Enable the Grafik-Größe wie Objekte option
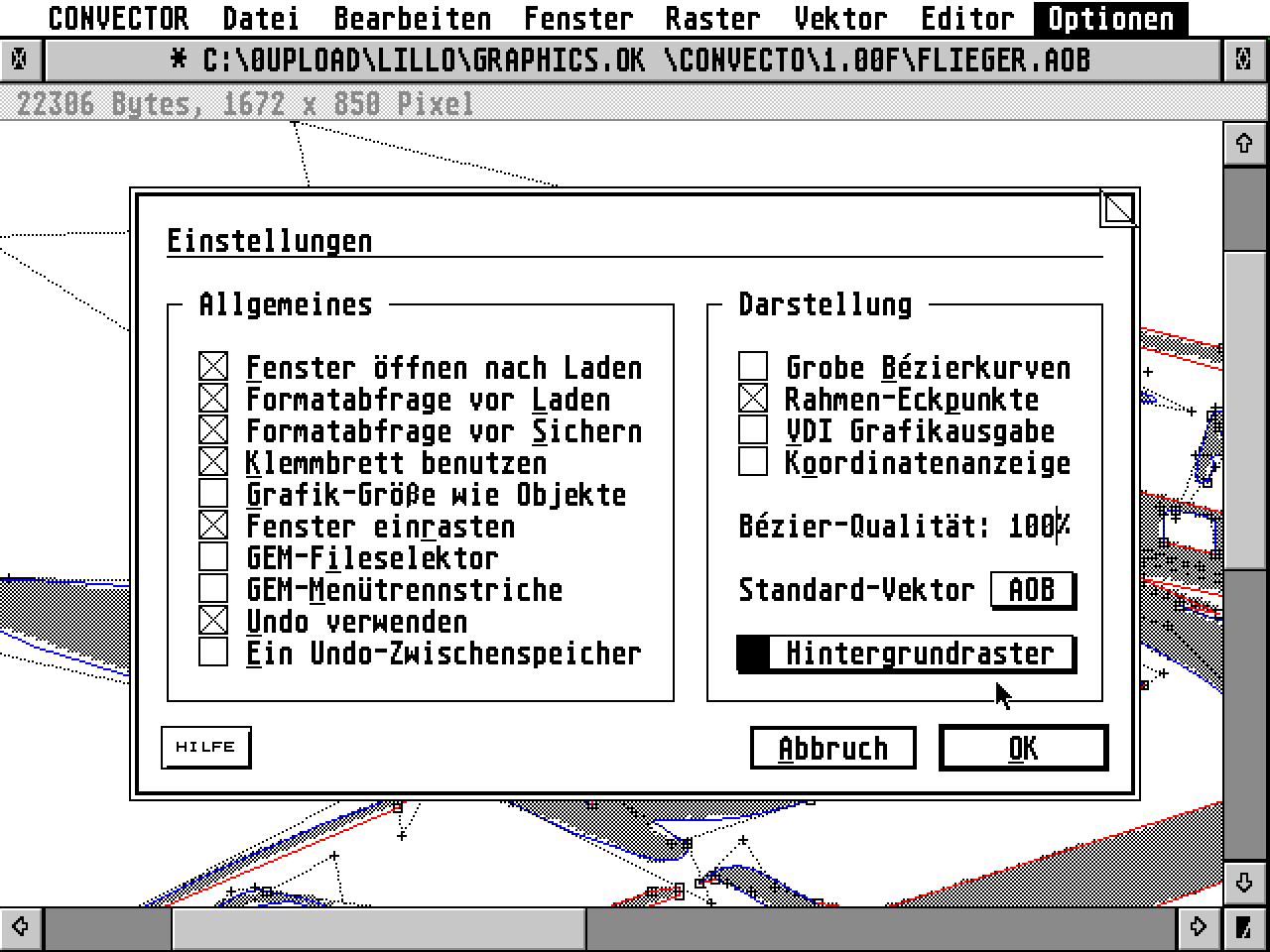1270x952 pixels. (212, 493)
